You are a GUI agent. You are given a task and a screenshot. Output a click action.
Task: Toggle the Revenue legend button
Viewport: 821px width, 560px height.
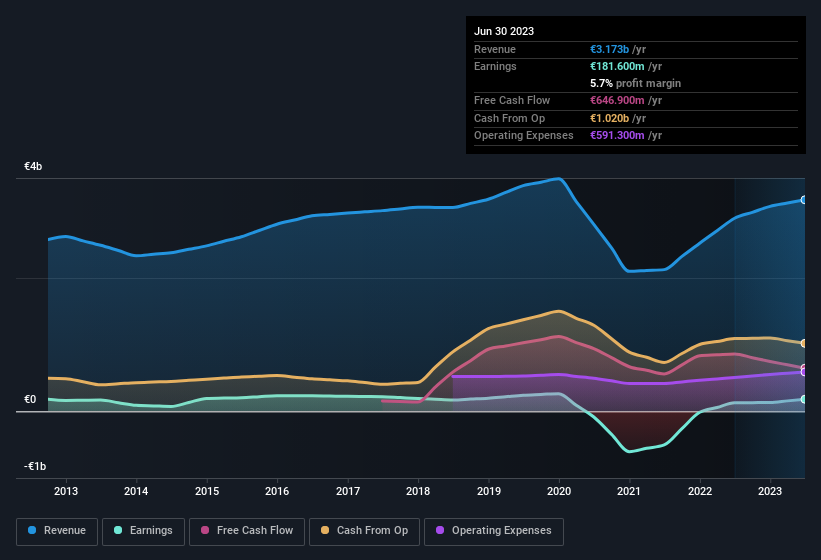coord(57,532)
